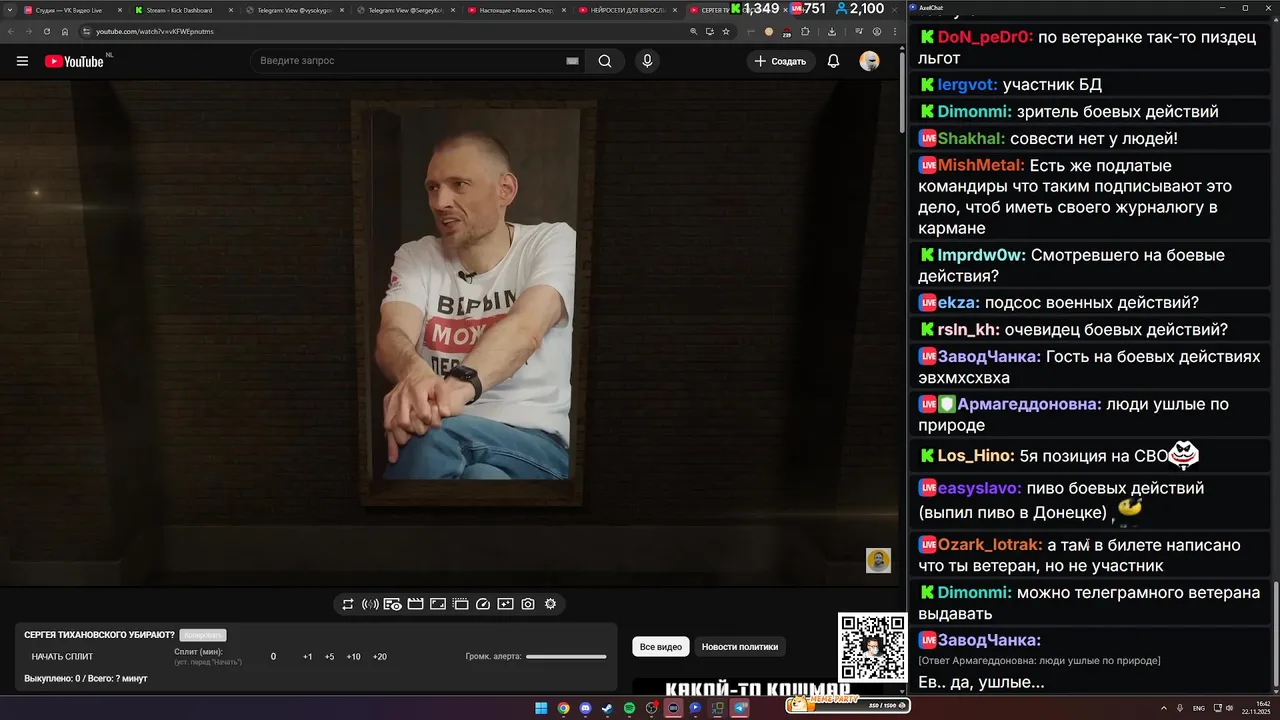This screenshot has height=720, width=1280.
Task: Take a screenshot with the camera icon
Action: pos(528,604)
